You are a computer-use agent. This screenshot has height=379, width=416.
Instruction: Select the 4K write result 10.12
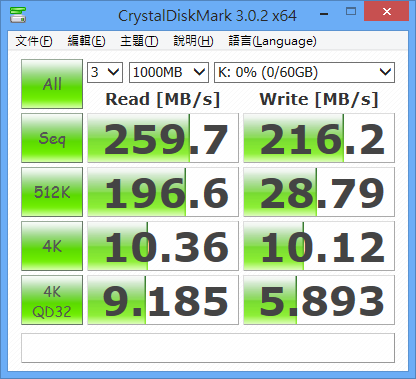[319, 246]
